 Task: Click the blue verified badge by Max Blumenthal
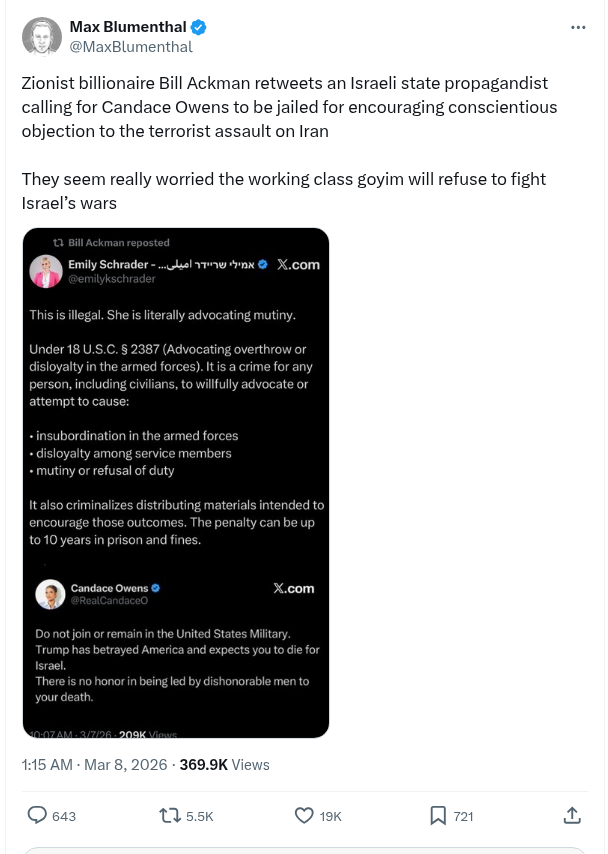click(x=200, y=27)
